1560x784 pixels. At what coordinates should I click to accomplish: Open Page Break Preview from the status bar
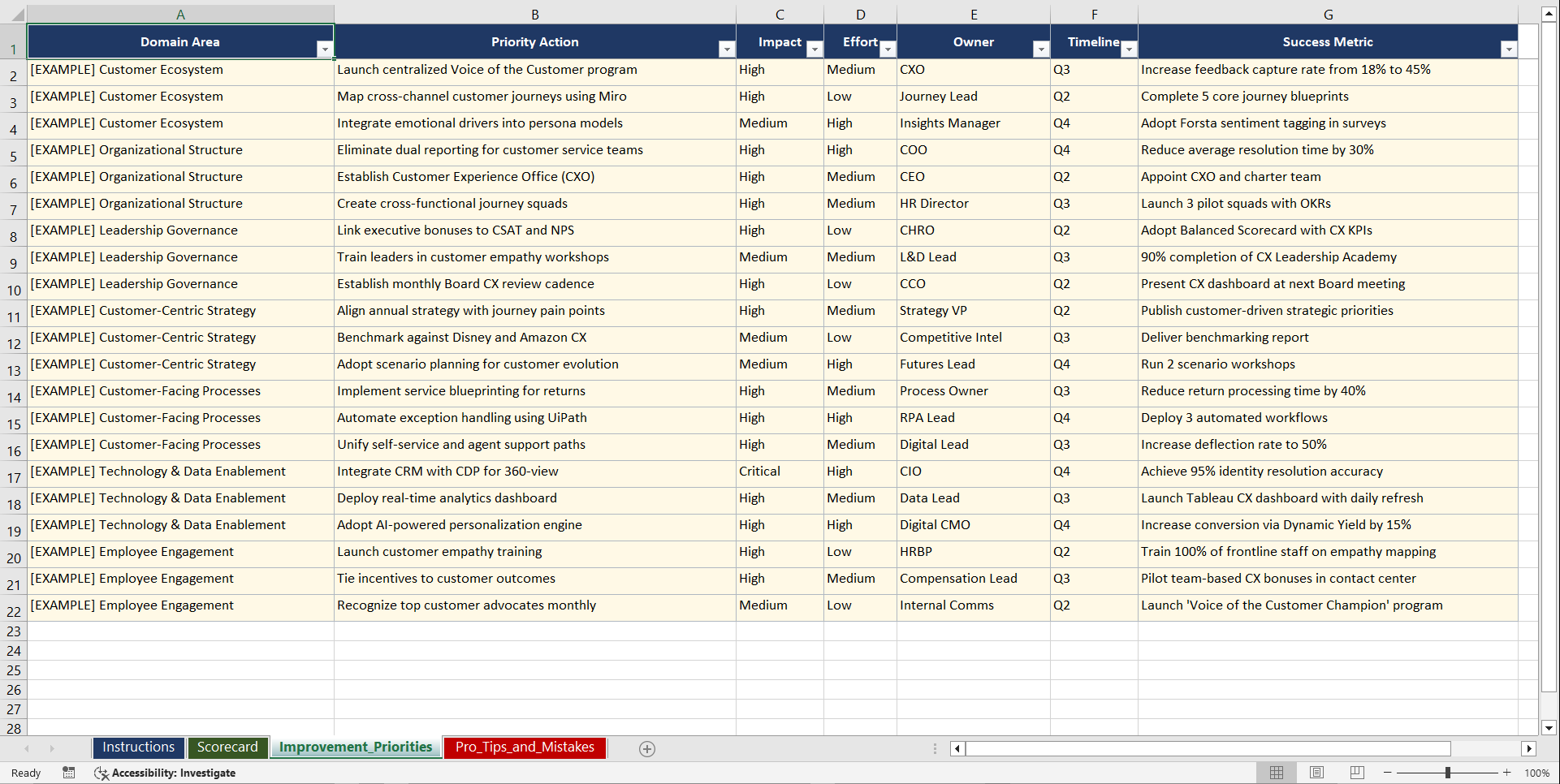click(x=1357, y=773)
